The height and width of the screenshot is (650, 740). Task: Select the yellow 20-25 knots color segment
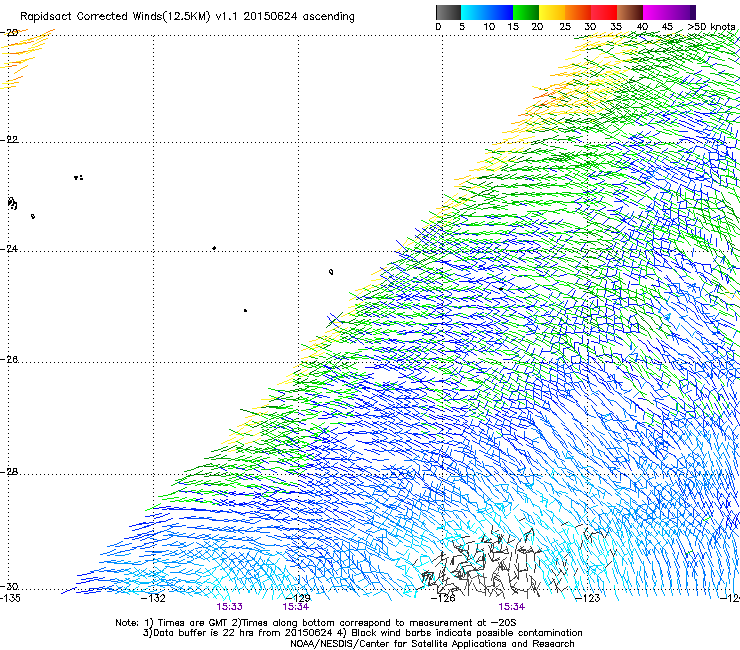pos(552,12)
